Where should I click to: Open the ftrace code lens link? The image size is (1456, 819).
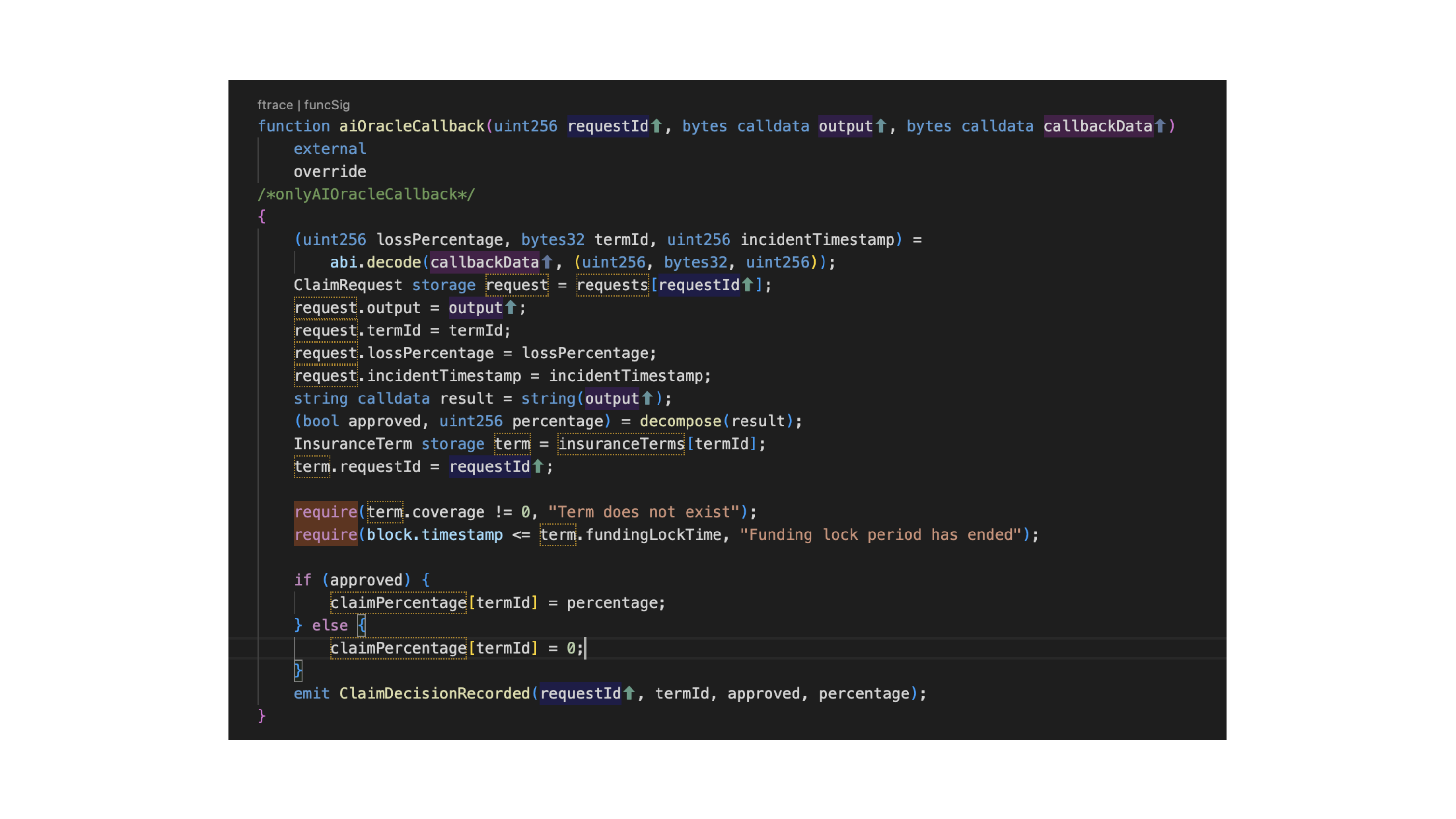[x=275, y=105]
